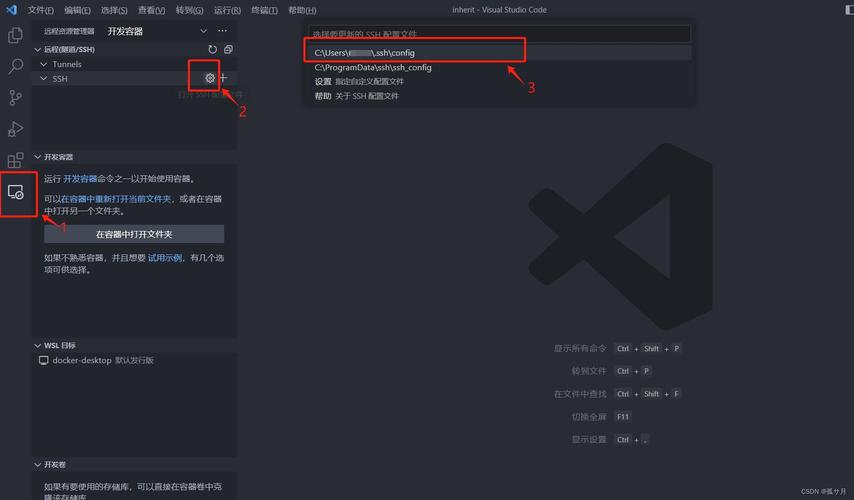Select C:\Users\...\.ssh\config option
854x500 pixels.
499,53
